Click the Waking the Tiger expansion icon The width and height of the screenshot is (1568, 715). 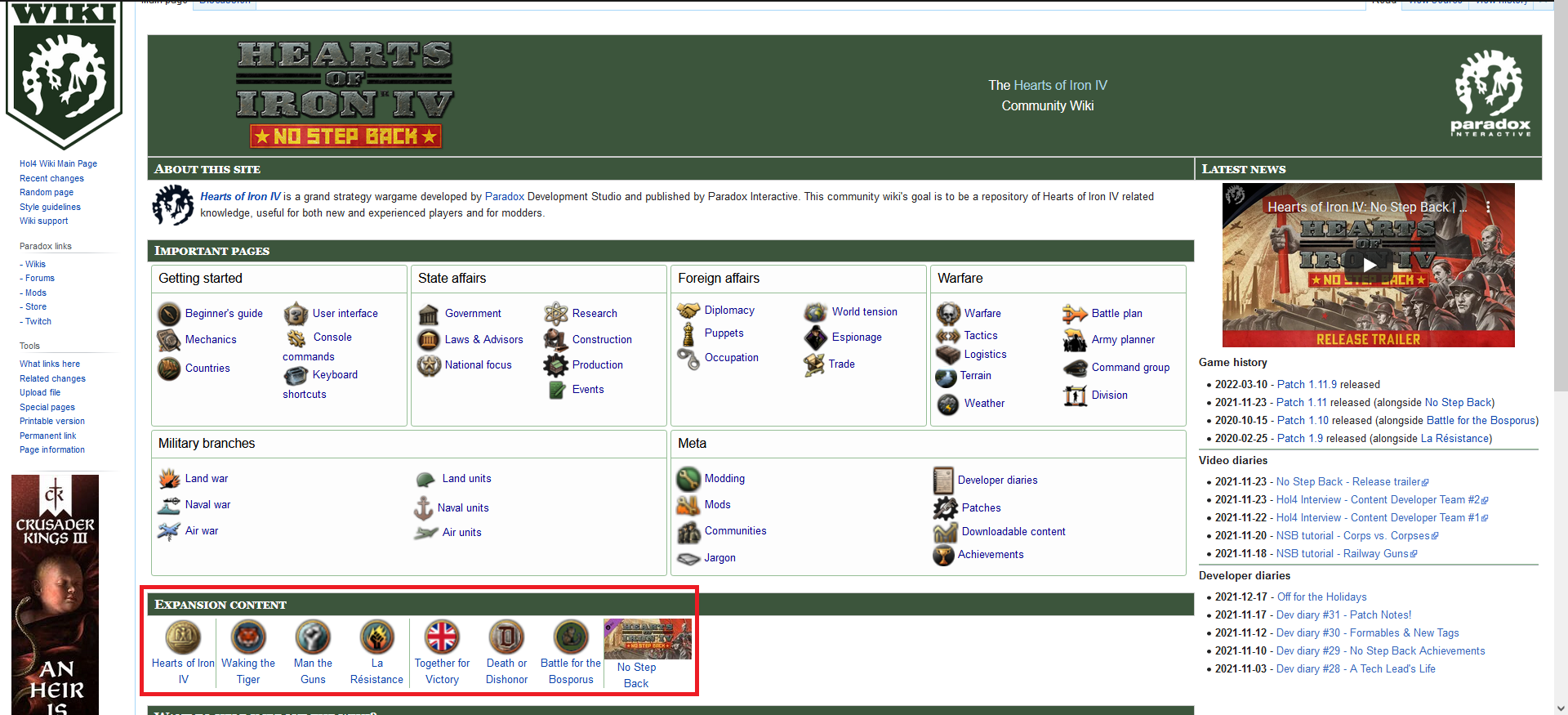[x=248, y=637]
